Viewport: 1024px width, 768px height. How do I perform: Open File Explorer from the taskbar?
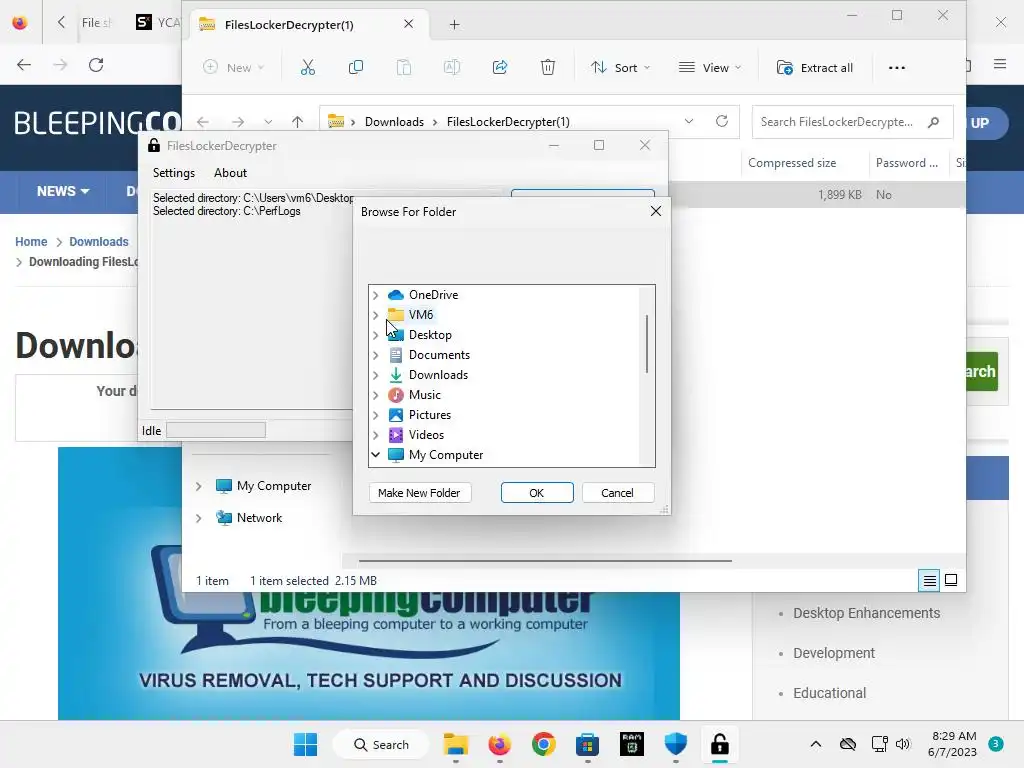(456, 744)
